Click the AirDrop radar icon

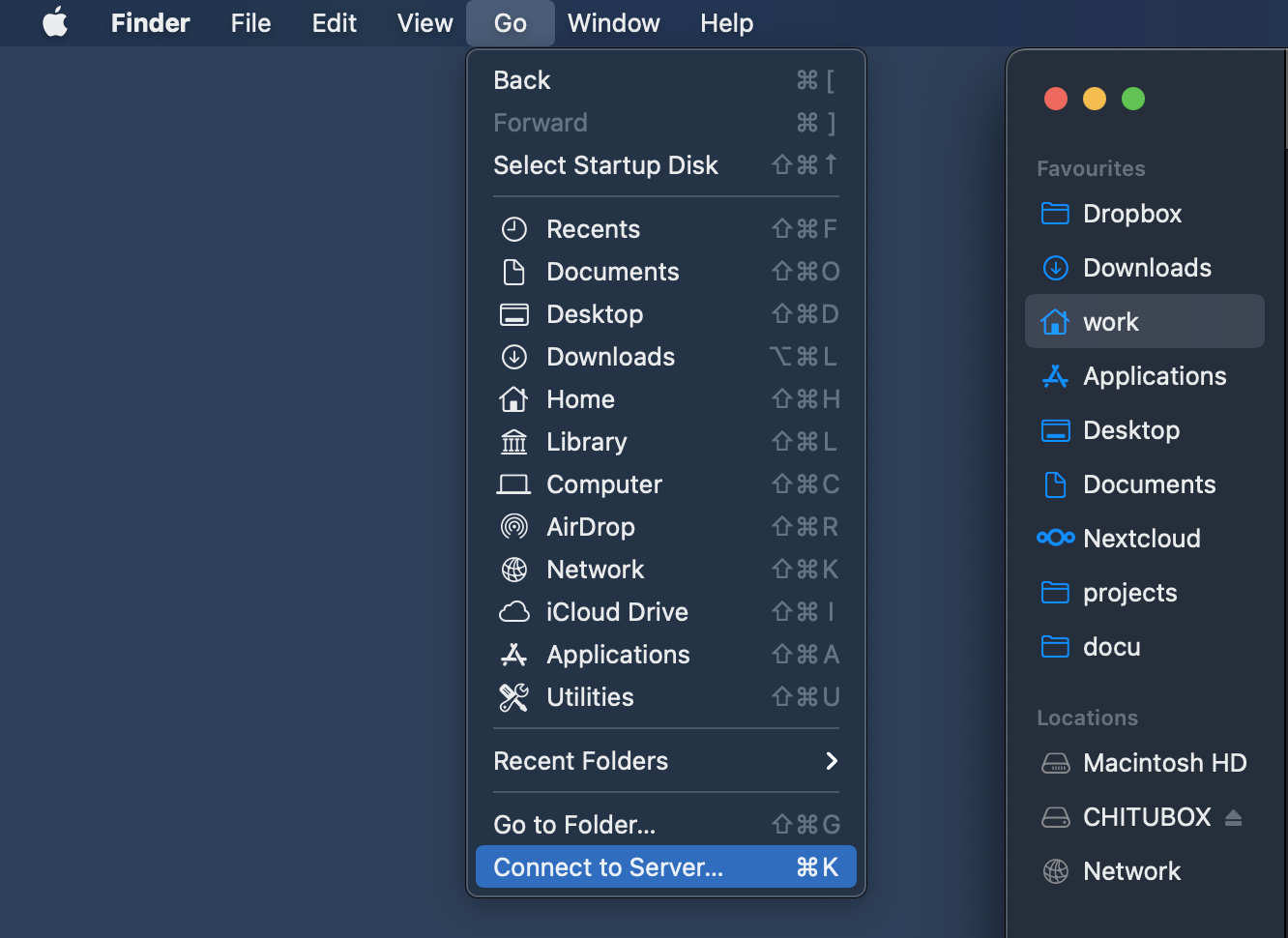tap(514, 527)
